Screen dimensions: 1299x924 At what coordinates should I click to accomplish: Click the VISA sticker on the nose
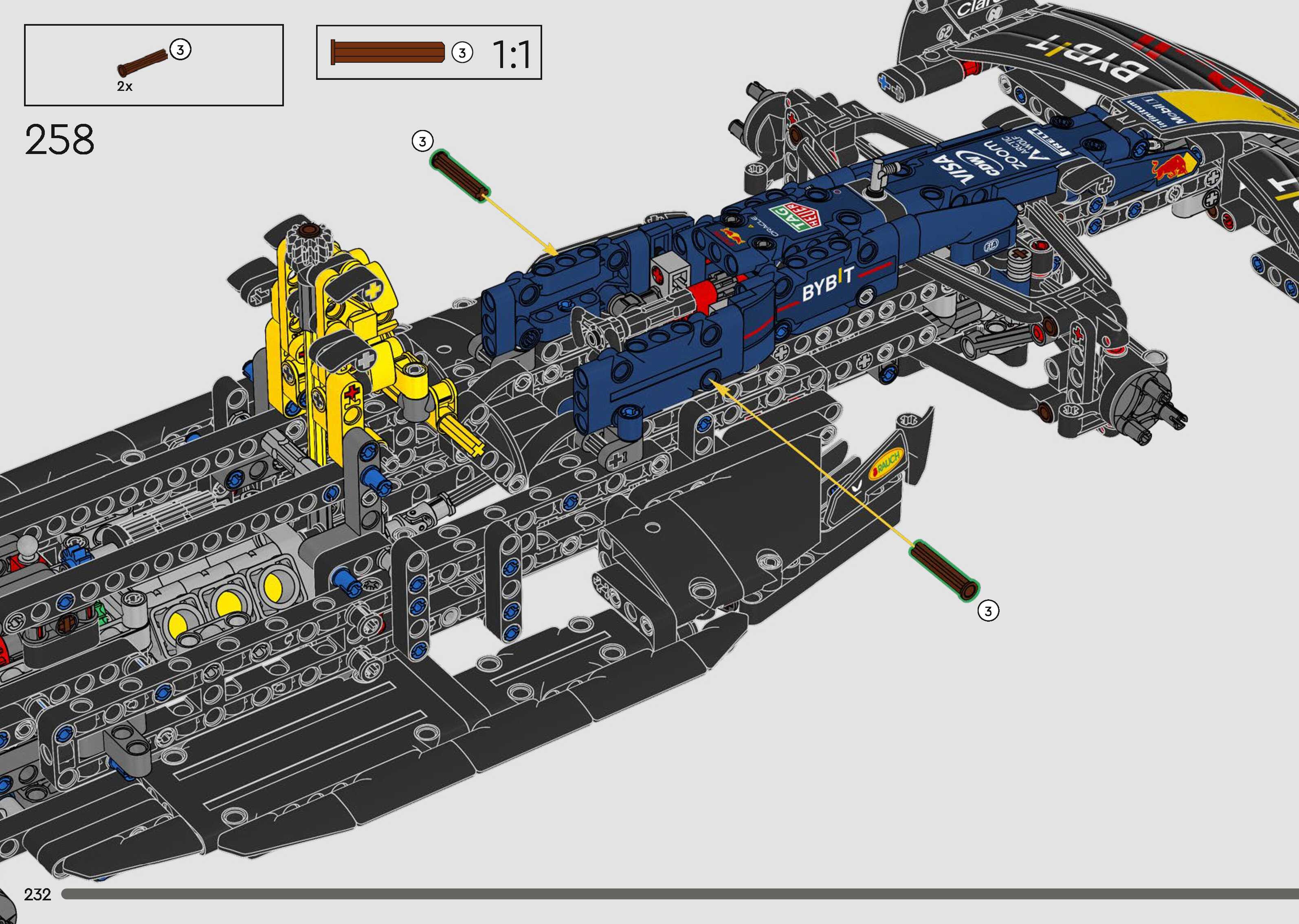click(953, 169)
